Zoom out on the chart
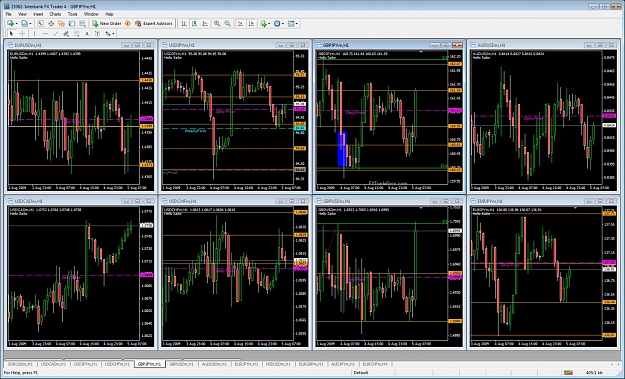The width and height of the screenshot is (625, 379). (227, 24)
